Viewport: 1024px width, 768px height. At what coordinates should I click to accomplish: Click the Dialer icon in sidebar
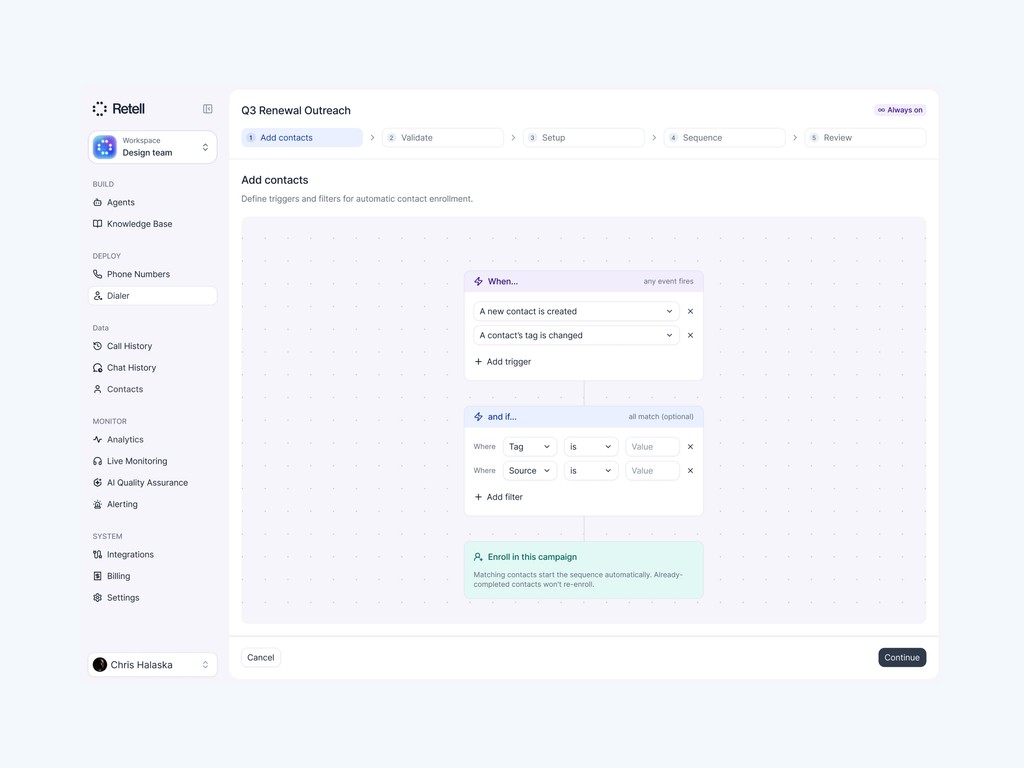pyautogui.click(x=97, y=296)
